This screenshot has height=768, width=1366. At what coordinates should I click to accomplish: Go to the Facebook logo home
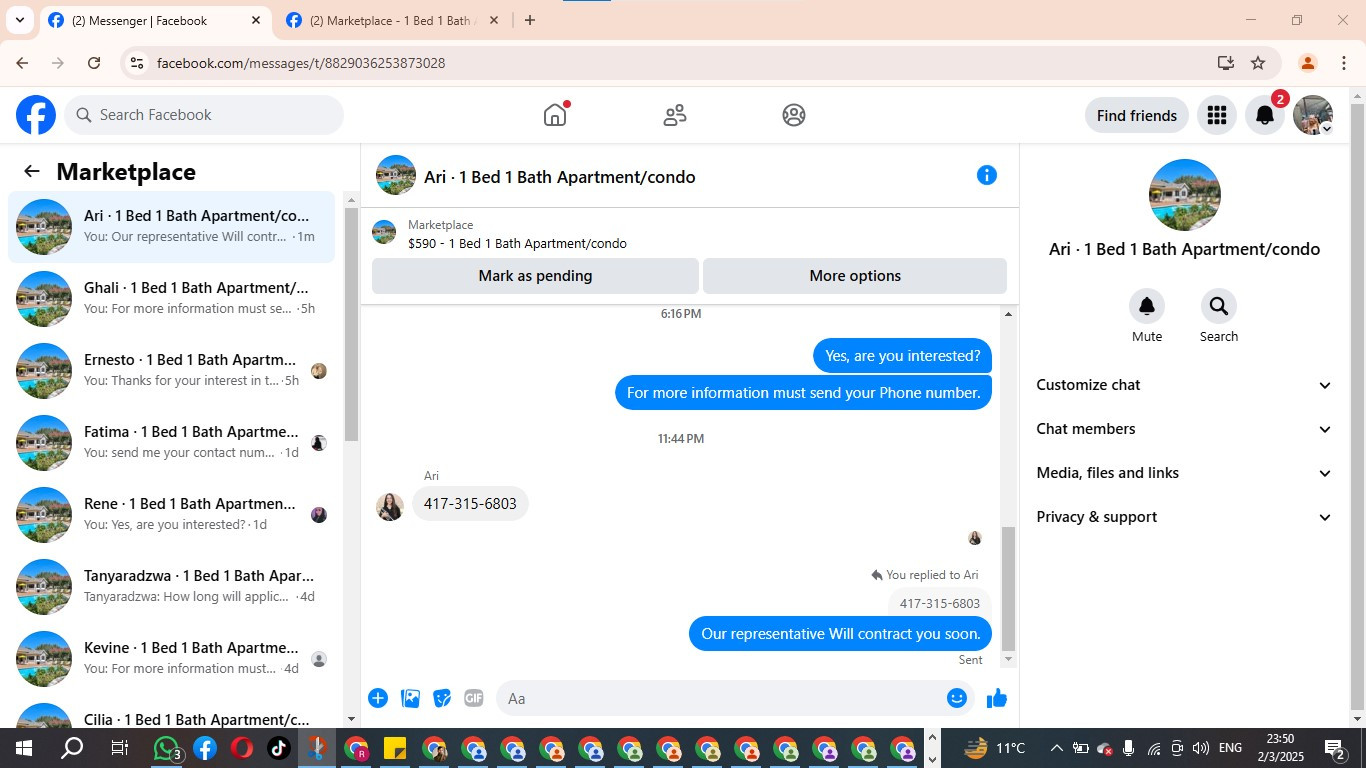(x=36, y=115)
